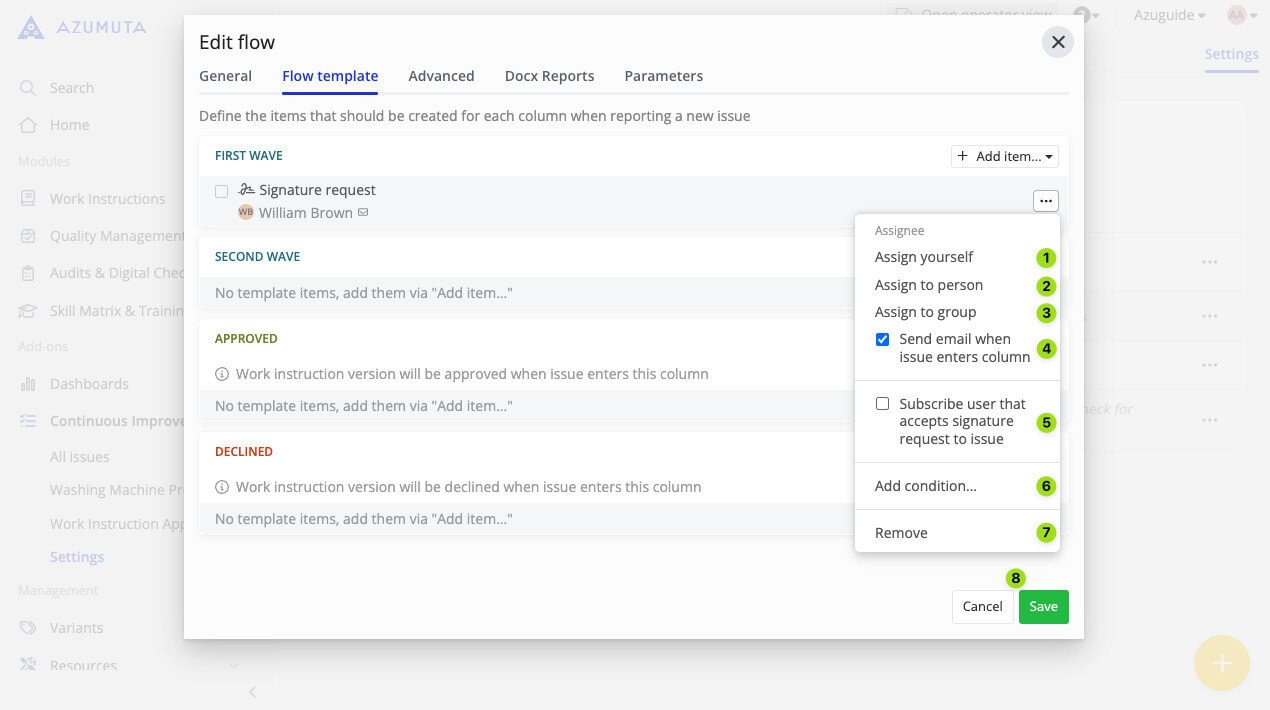The height and width of the screenshot is (710, 1270).
Task: Click the three-dot menu for Signature request
Action: tap(1045, 201)
